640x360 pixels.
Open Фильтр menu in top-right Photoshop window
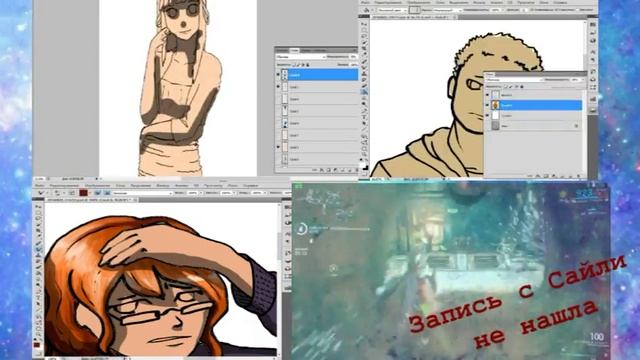(x=479, y=2)
